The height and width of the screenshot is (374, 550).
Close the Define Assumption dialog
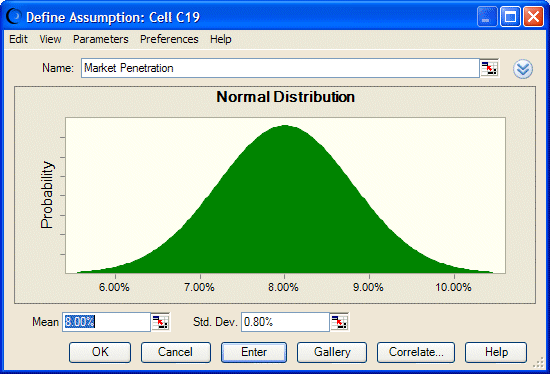(533, 16)
